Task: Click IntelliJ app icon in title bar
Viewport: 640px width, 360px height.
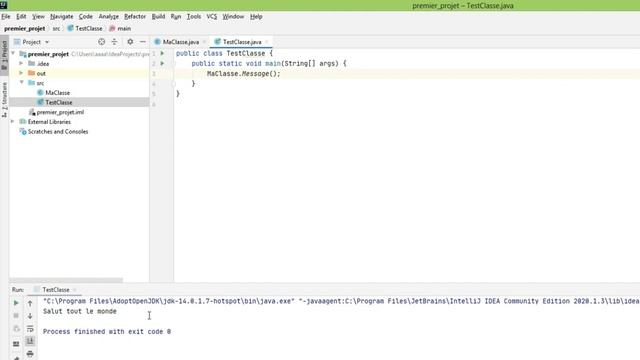Action: [4, 5]
